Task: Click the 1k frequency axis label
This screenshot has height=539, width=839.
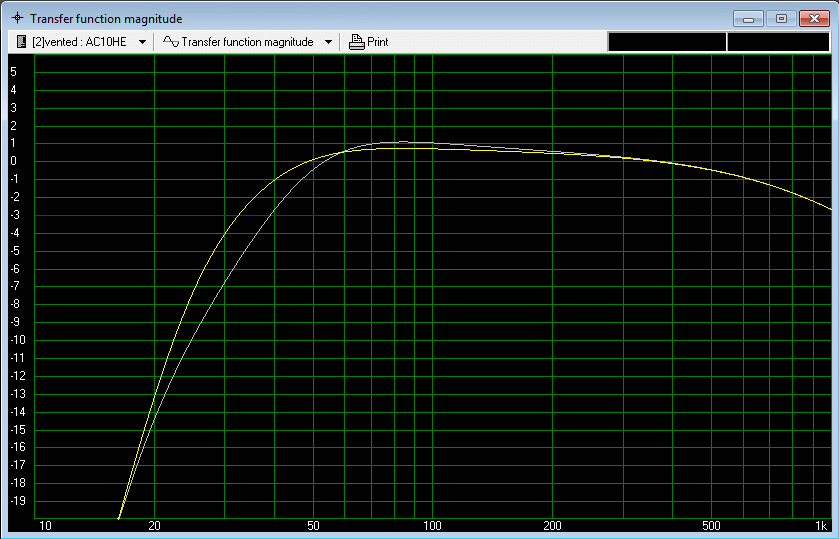Action: coord(821,526)
